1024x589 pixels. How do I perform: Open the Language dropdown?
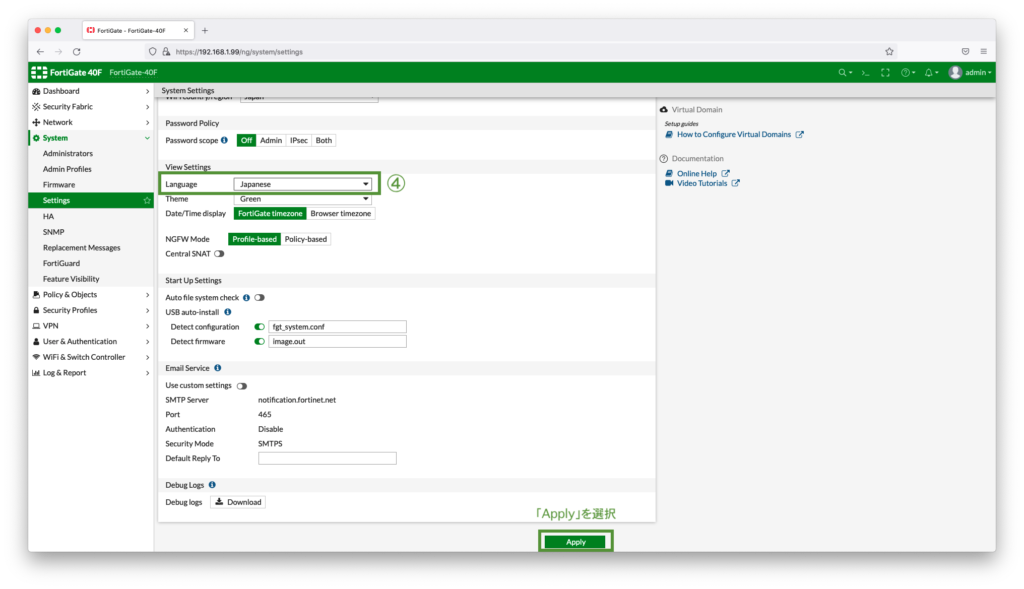point(303,184)
